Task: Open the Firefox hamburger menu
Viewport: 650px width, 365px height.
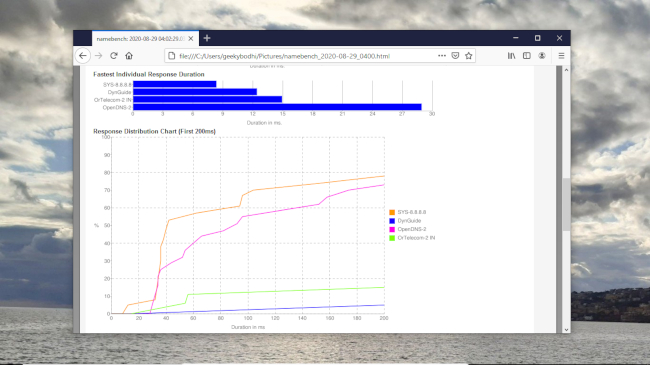Action: click(x=561, y=56)
